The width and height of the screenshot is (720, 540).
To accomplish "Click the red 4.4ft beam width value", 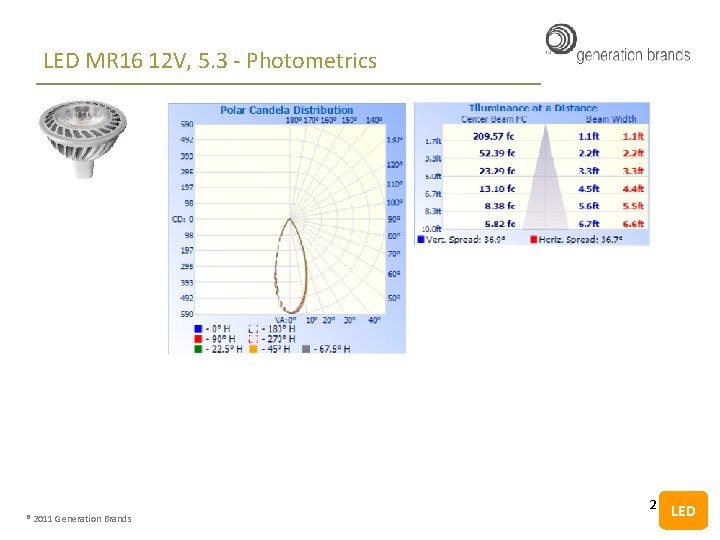I will pyautogui.click(x=633, y=189).
